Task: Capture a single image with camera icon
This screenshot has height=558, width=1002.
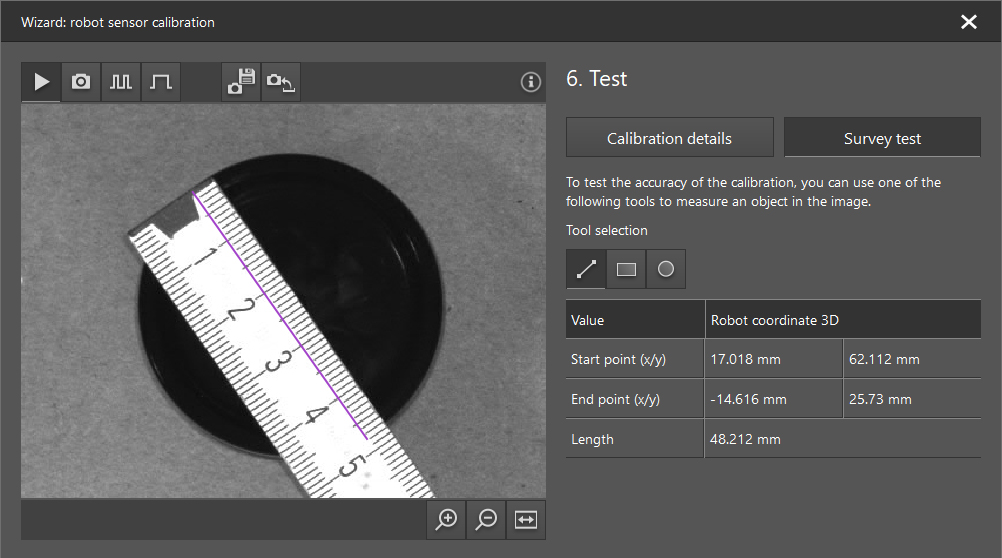Action: [x=81, y=82]
